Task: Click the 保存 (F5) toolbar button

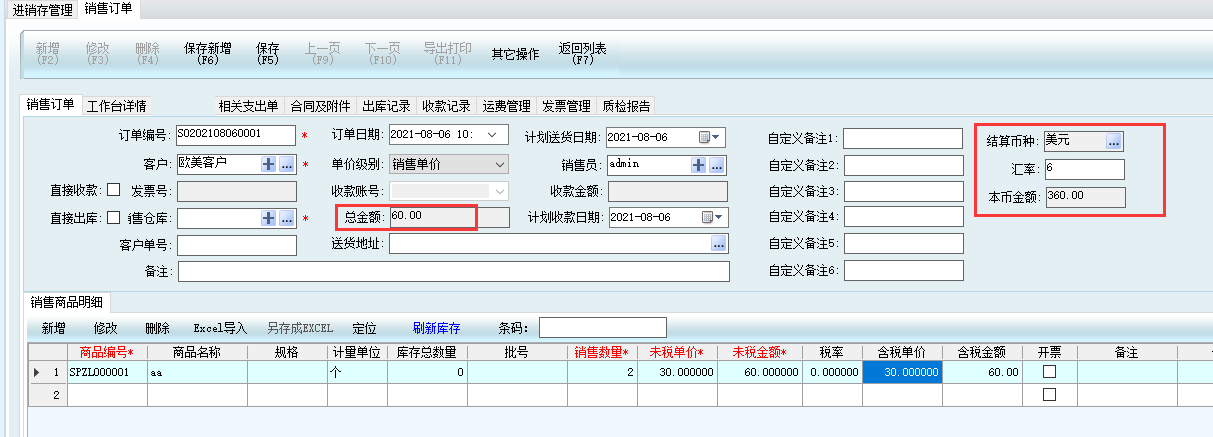Action: pos(268,53)
